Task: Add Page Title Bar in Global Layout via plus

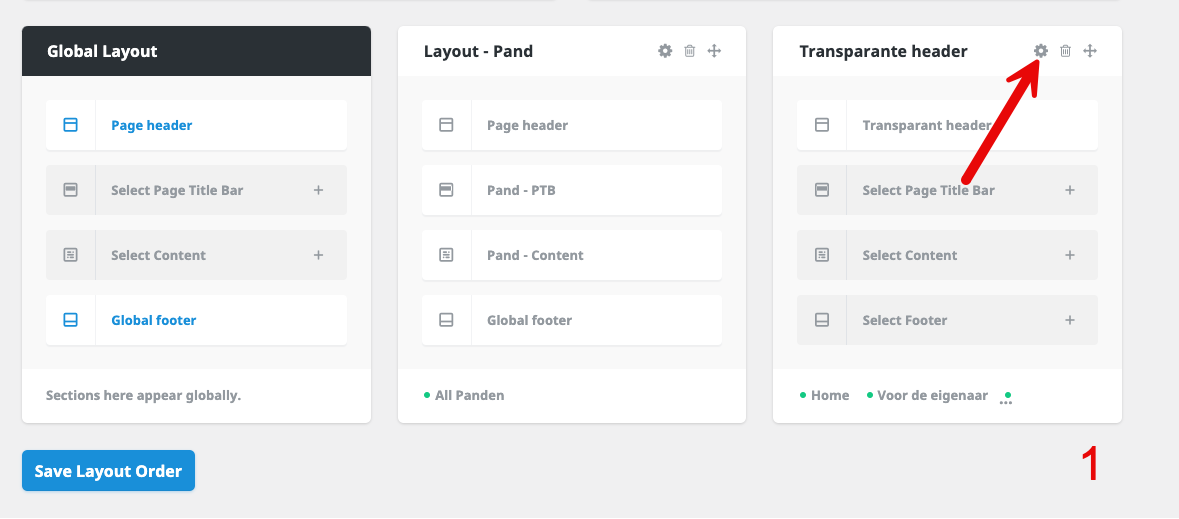Action: (x=318, y=190)
